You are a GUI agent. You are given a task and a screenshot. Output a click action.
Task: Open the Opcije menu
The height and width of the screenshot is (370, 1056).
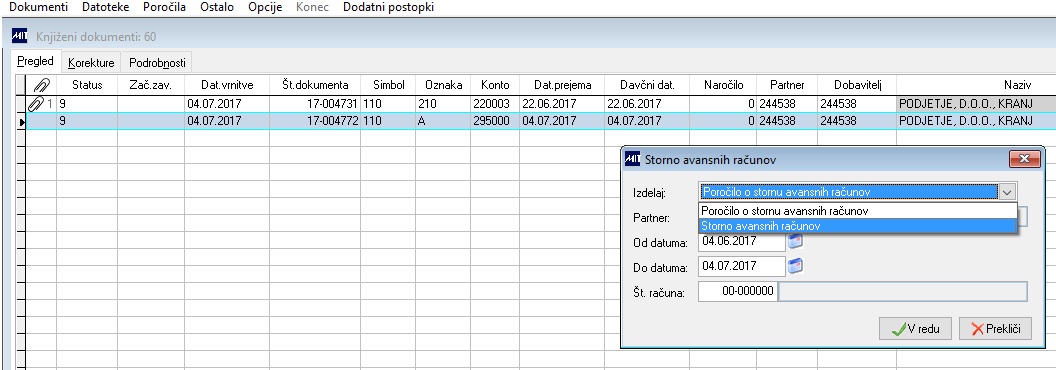coord(265,7)
